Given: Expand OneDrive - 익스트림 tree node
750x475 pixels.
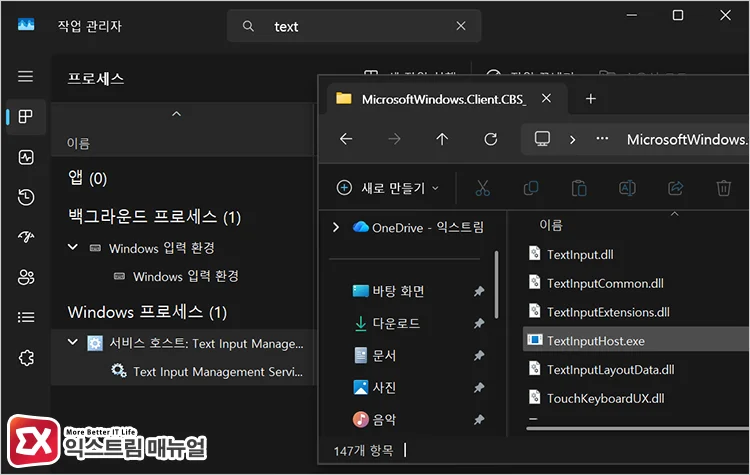Looking at the screenshot, I should 336,227.
